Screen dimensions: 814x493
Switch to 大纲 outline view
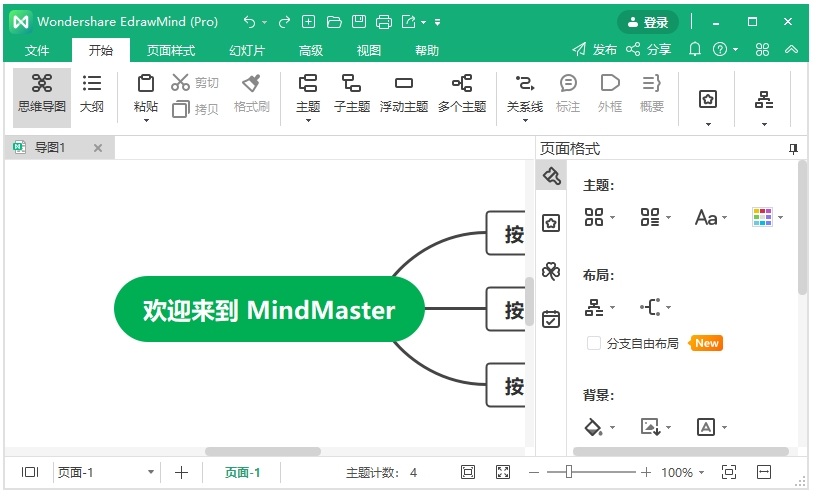92,93
